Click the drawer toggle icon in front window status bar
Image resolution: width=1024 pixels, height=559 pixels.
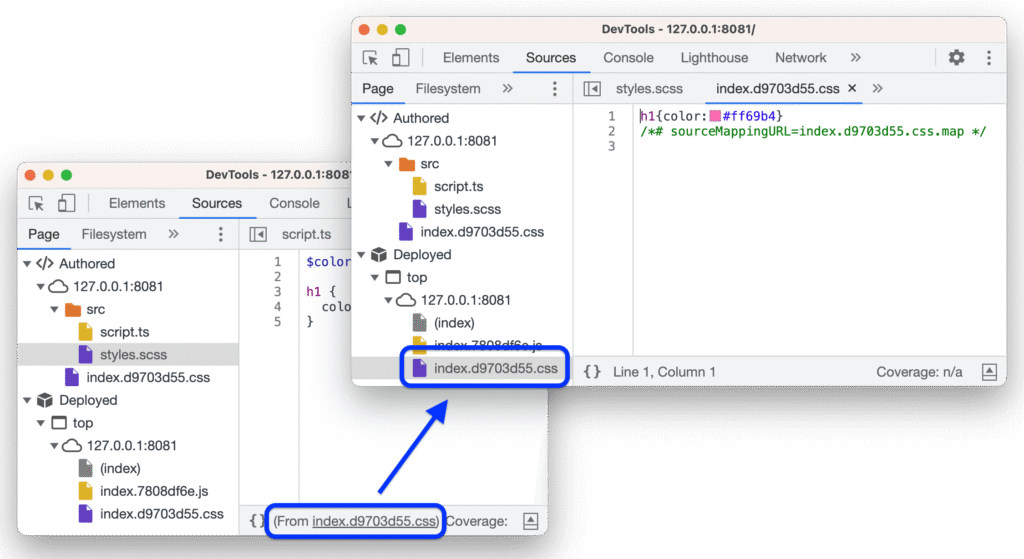point(989,372)
